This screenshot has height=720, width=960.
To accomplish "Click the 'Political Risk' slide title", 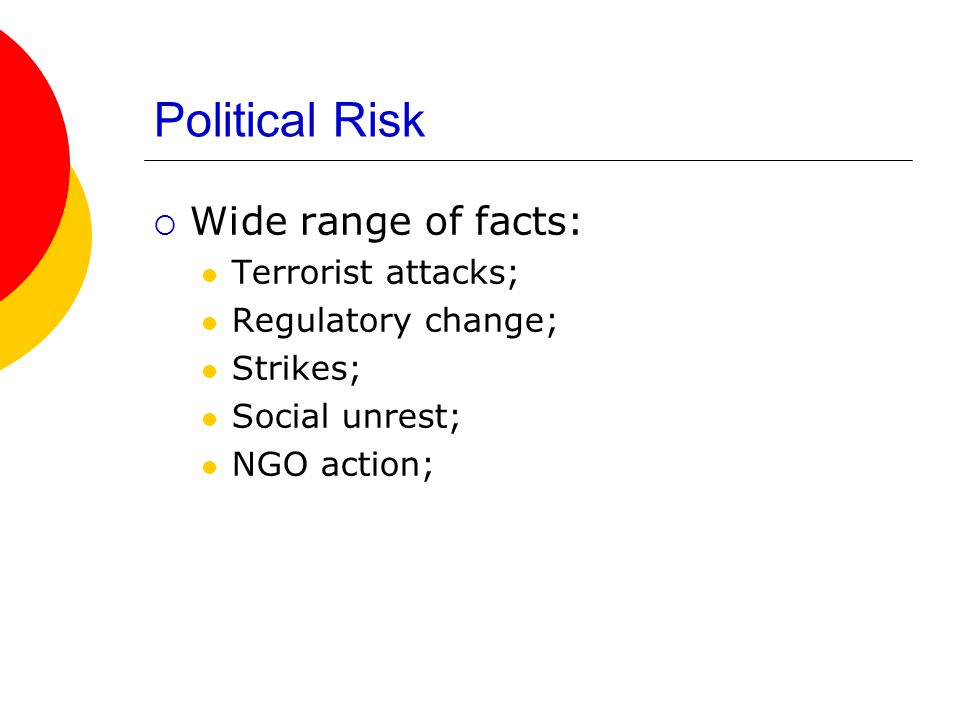I will coord(289,119).
